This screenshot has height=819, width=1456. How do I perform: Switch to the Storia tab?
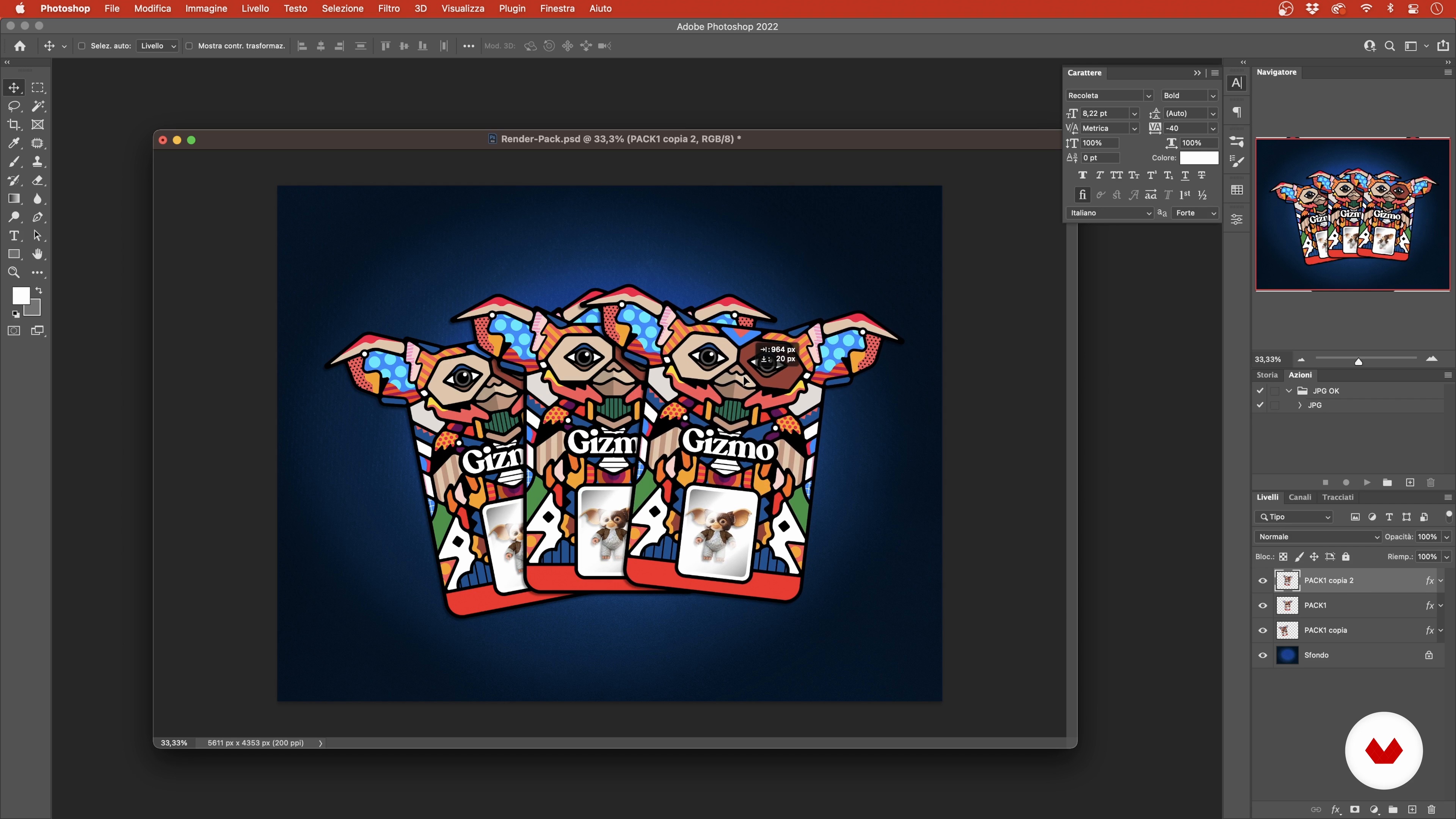point(1267,375)
